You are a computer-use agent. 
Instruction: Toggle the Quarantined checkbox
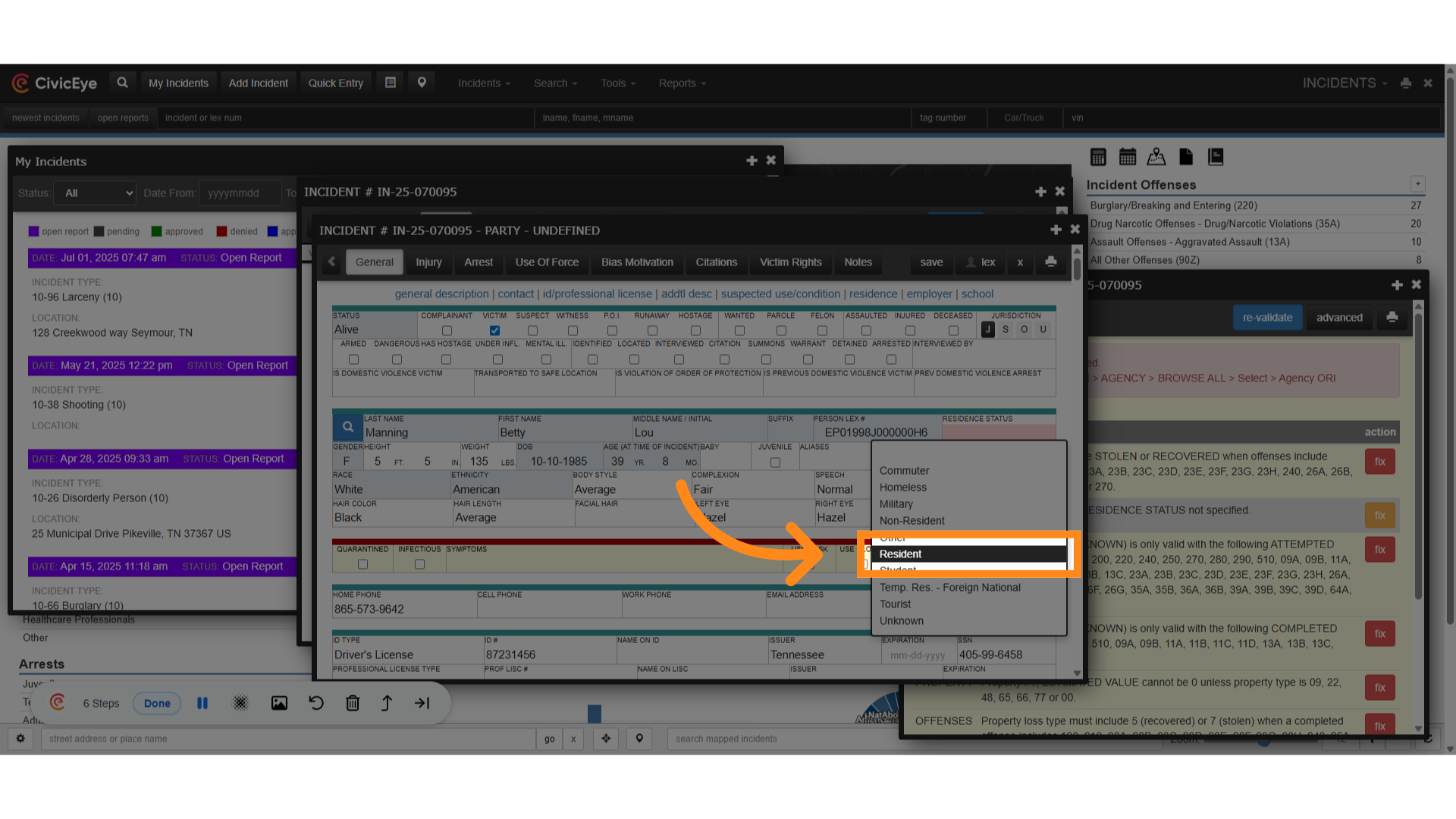362,564
